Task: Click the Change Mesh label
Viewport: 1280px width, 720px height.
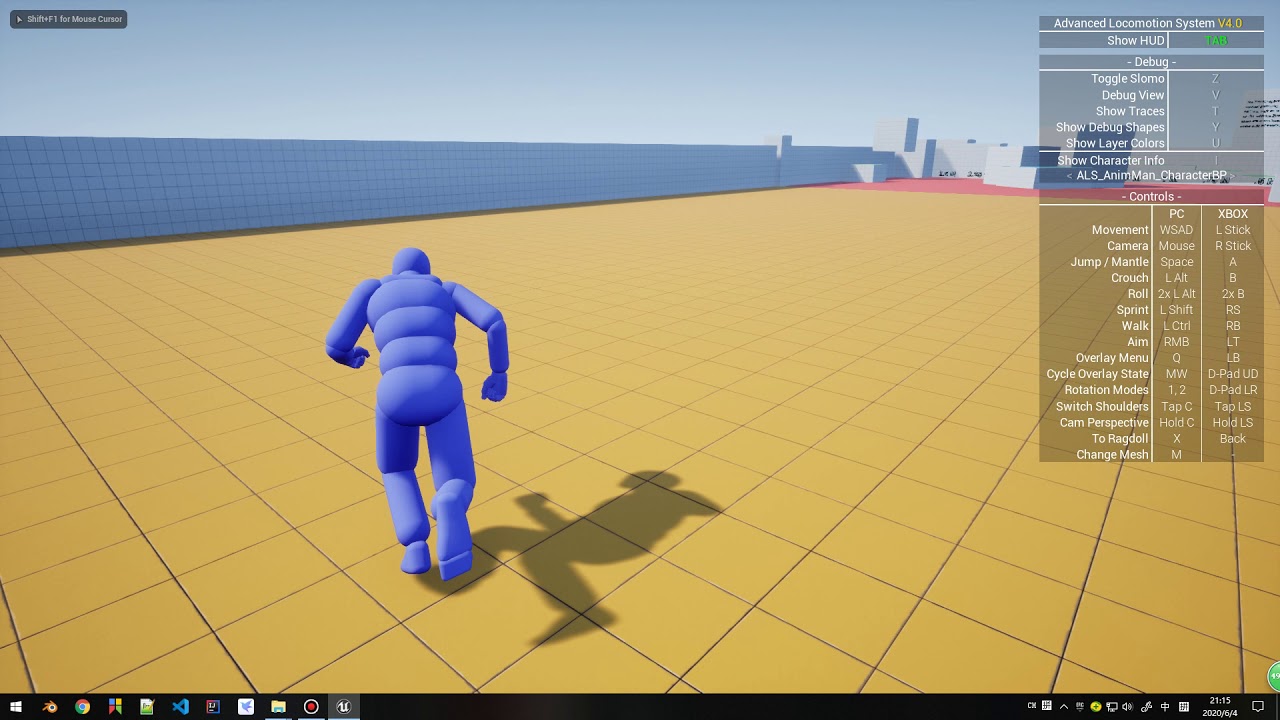Action: (x=1112, y=455)
